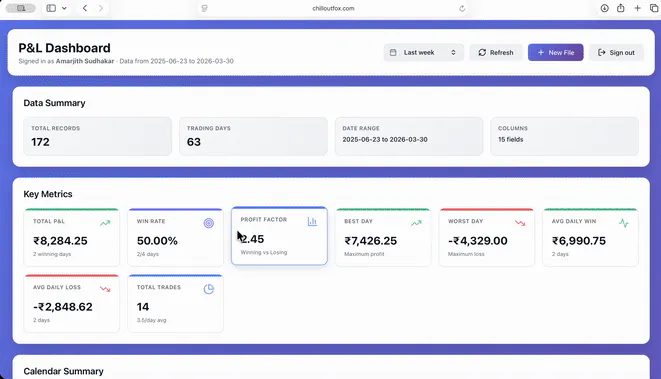Select the Avg Daily Win card
This screenshot has height=379, width=661.
point(590,237)
